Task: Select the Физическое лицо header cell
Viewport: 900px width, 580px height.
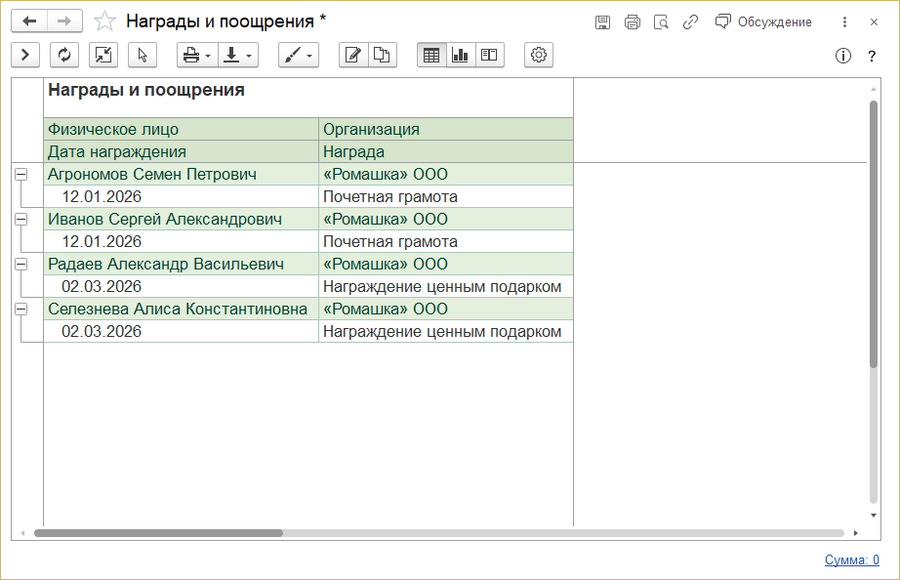Action: [x=181, y=129]
